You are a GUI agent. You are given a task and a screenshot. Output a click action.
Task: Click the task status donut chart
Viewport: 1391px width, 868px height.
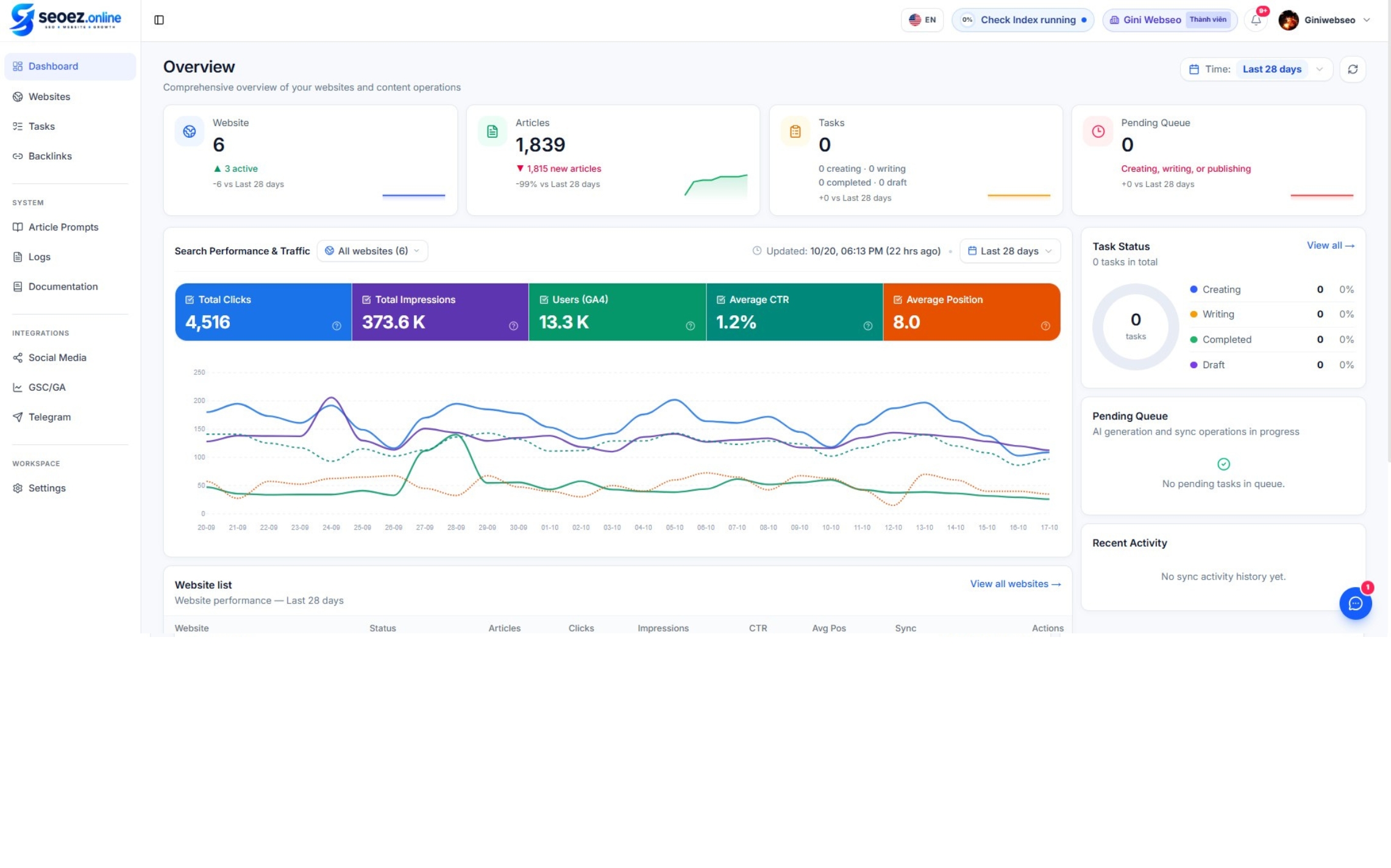(x=1135, y=327)
